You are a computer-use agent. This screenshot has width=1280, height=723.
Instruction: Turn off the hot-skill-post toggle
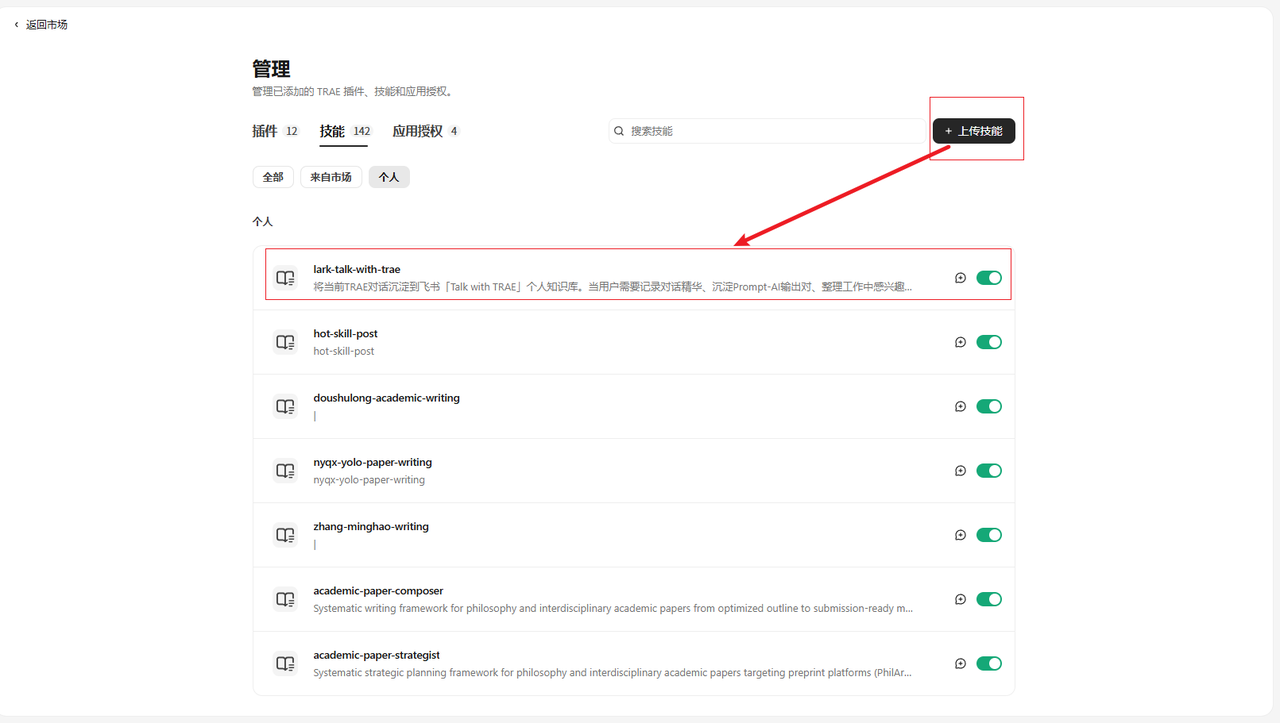click(989, 342)
